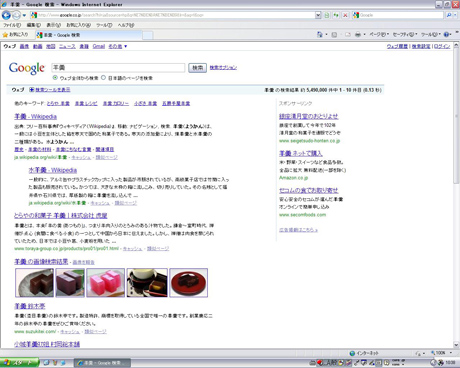Viewport: 460px width, 368px height.
Task: Open the search provider dropdown arrow
Action: (456, 15)
